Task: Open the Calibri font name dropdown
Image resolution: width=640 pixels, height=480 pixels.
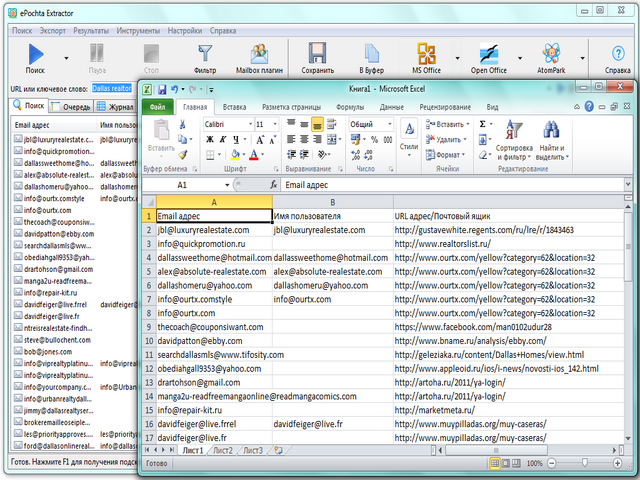Action: tap(251, 124)
